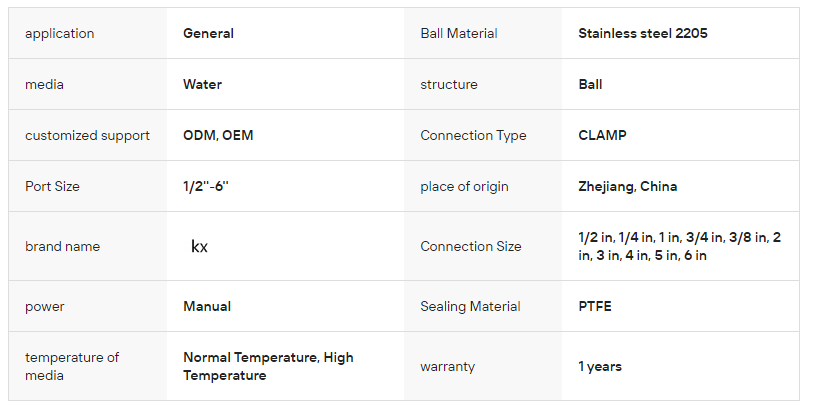Click the 'Connection Size' label
Screen dimensions: 818x417
[x=470, y=247]
